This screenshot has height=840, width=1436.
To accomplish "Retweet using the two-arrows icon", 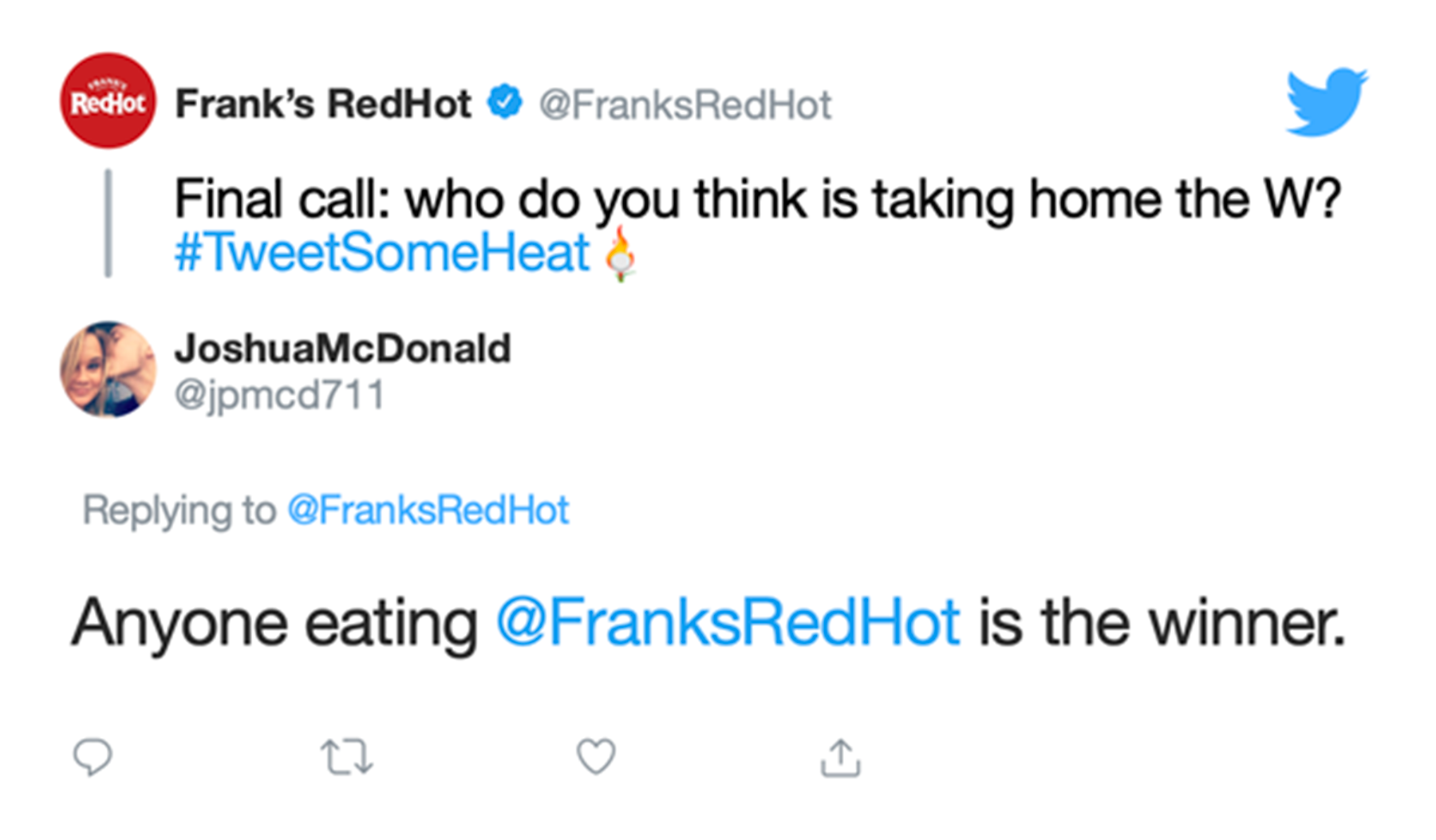I will [x=346, y=757].
